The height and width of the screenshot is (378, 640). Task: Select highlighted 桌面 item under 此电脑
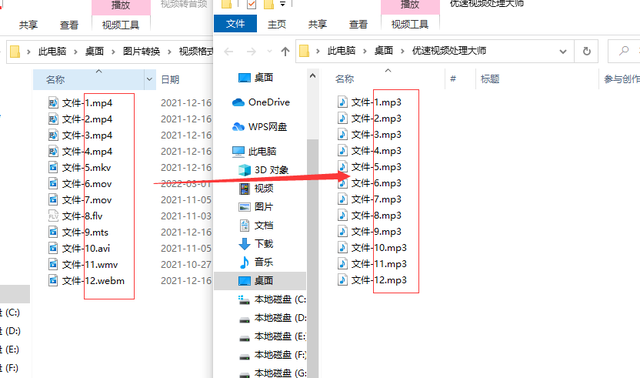click(x=260, y=280)
